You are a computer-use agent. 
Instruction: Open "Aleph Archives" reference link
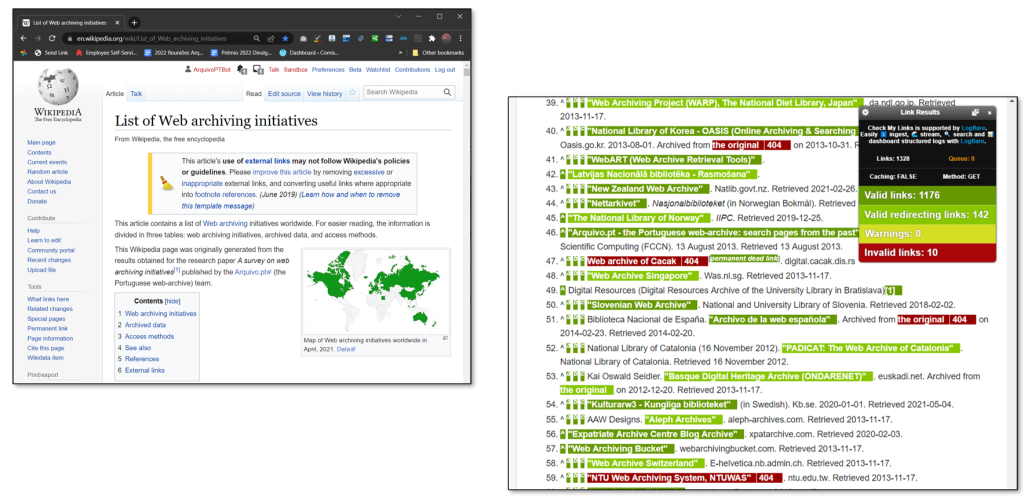coord(685,420)
